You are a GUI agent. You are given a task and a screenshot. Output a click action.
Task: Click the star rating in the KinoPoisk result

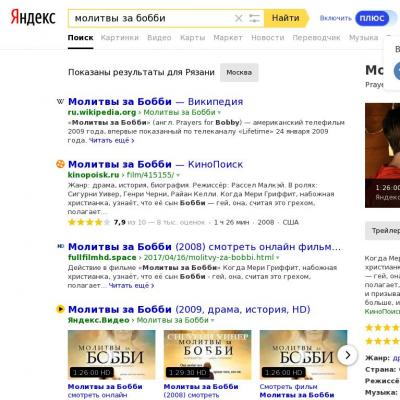tap(89, 222)
